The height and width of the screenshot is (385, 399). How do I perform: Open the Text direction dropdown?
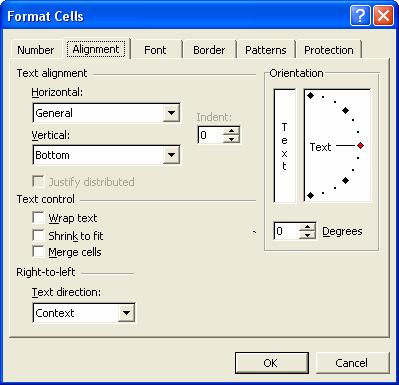(x=126, y=313)
